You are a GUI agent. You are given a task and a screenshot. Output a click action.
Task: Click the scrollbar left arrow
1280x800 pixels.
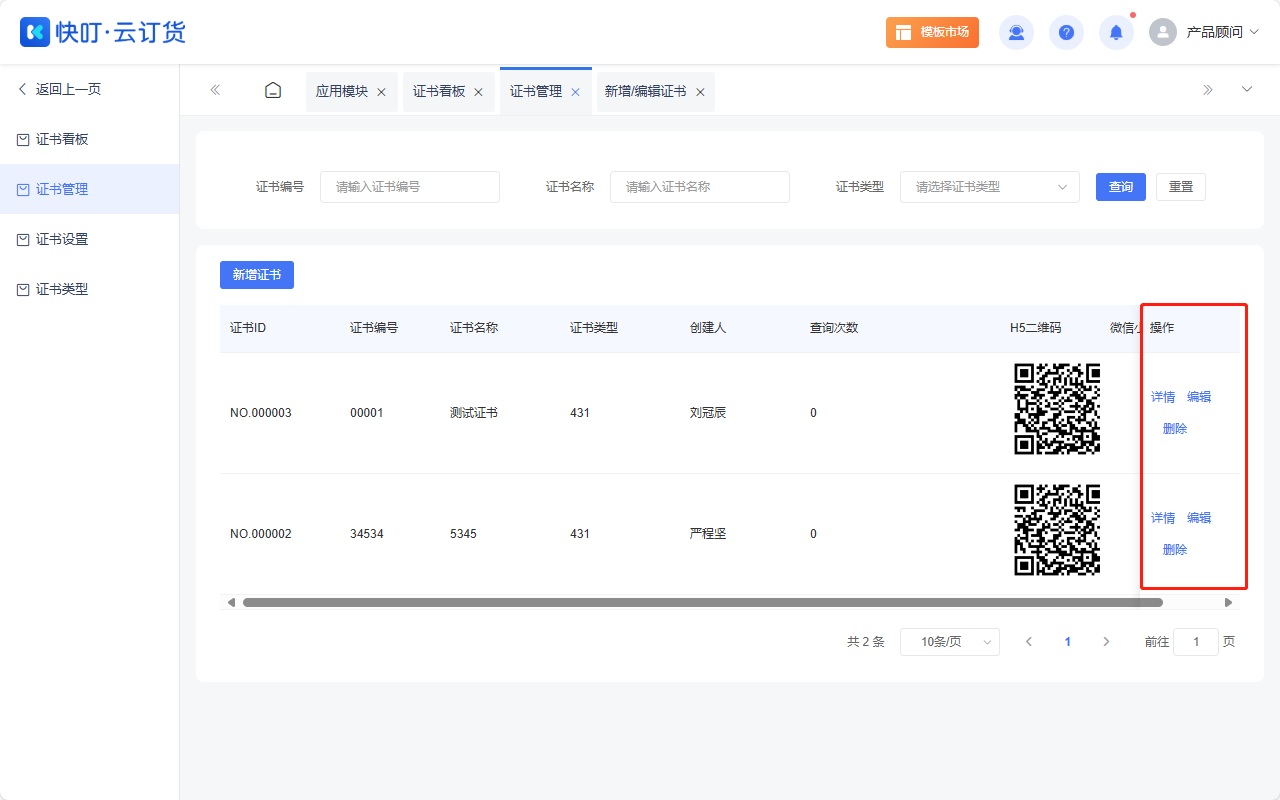[x=231, y=603]
